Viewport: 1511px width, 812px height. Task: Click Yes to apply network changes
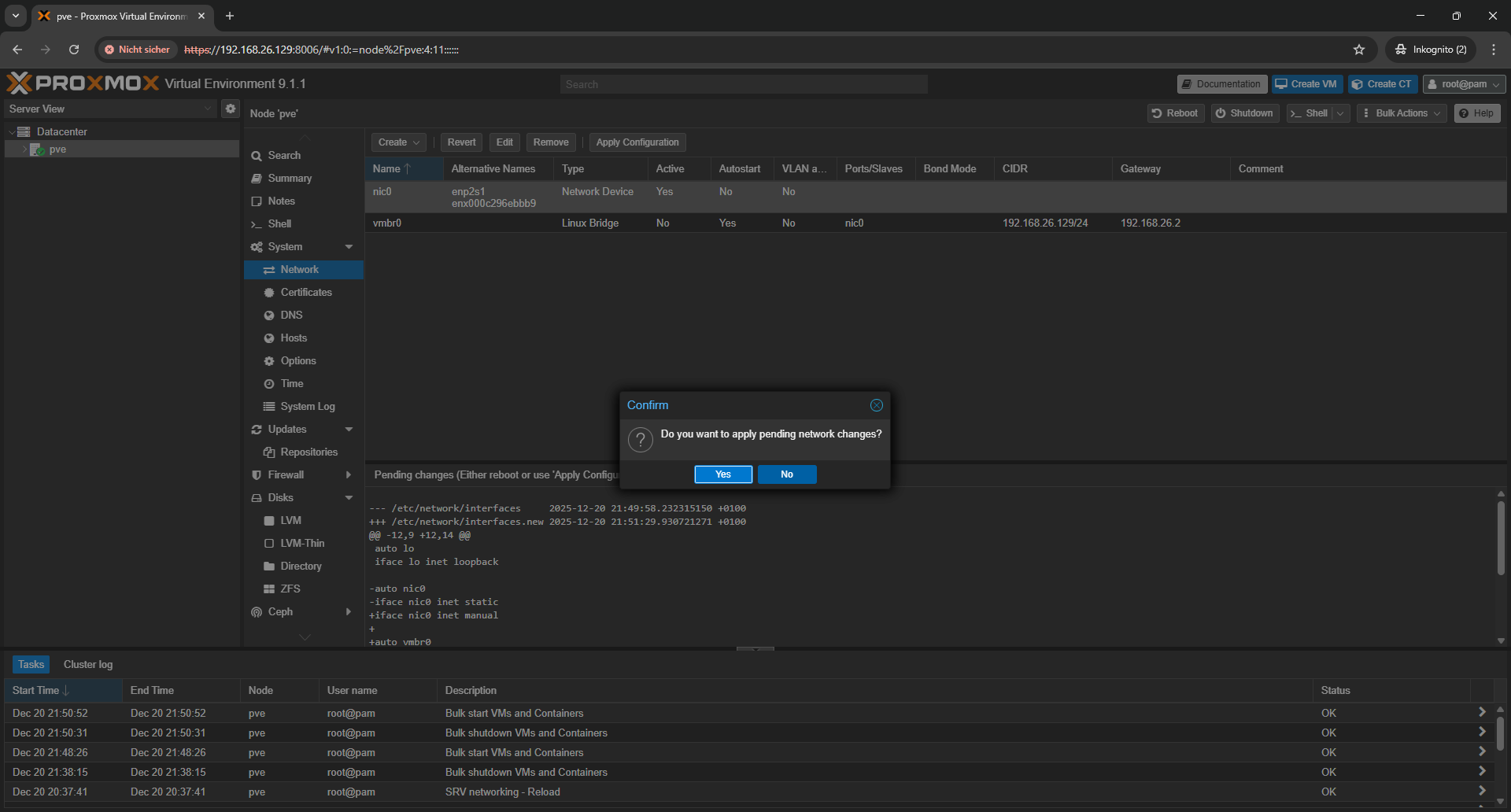point(722,474)
